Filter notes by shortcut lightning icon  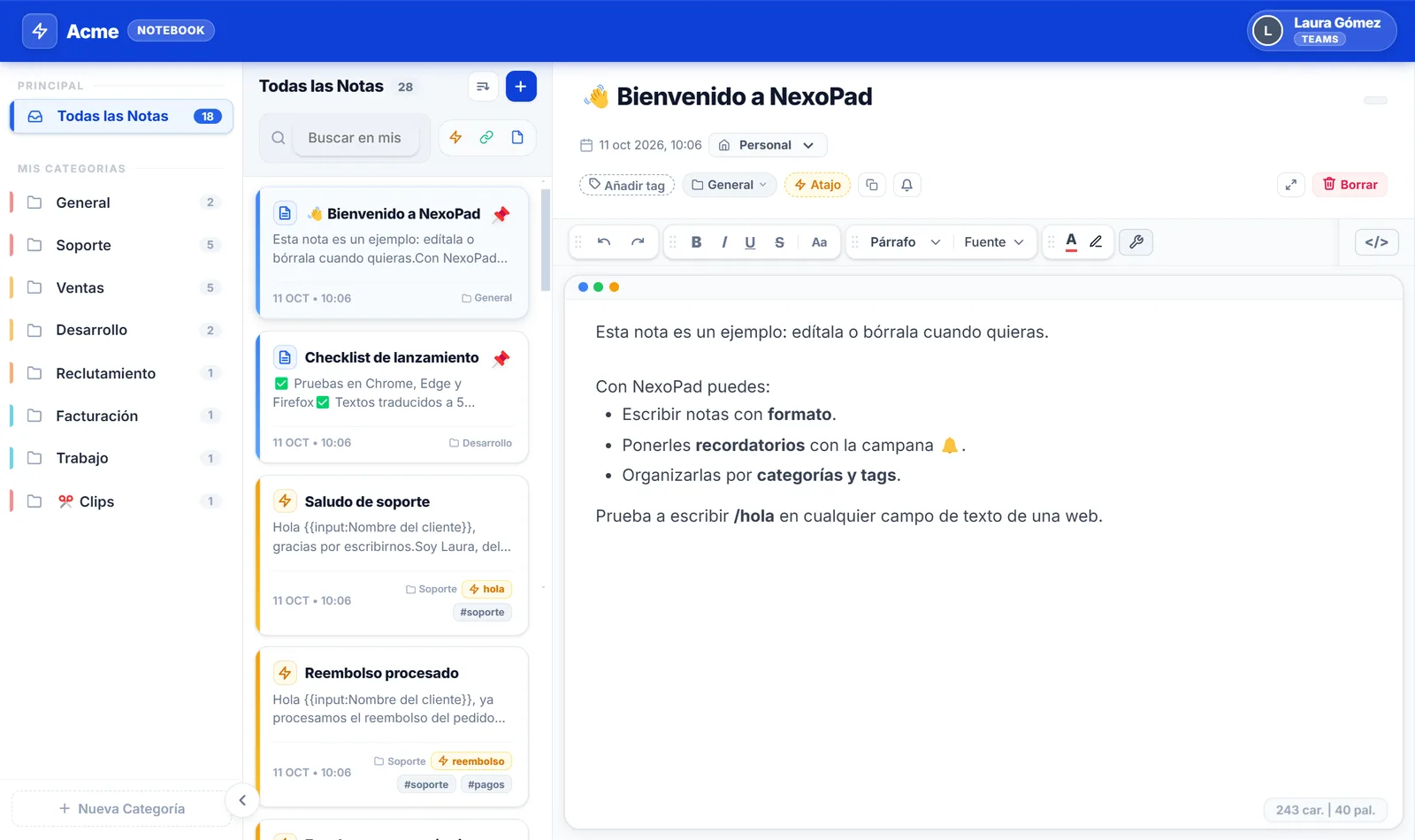455,137
